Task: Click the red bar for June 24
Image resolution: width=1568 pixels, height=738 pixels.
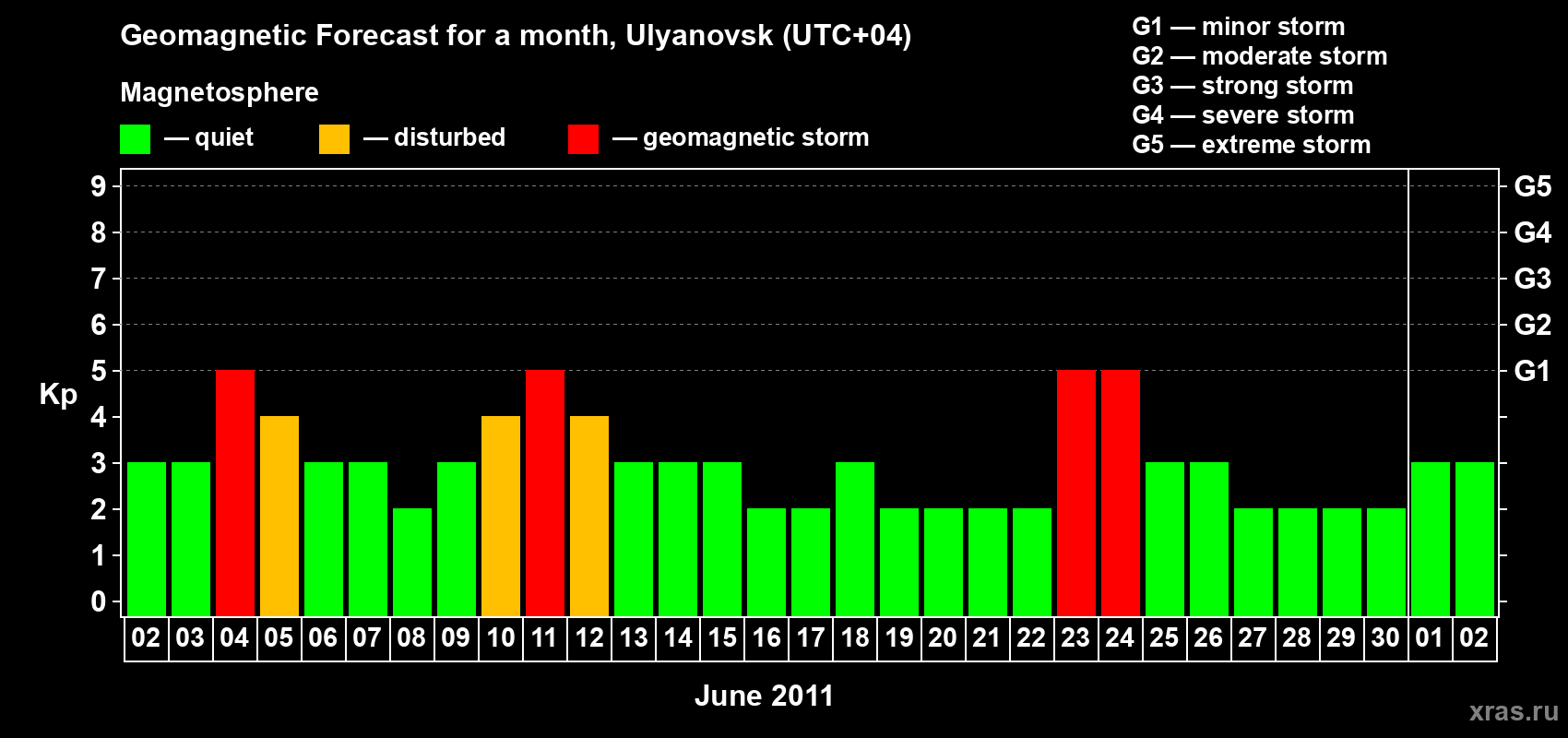Action: point(1121,493)
